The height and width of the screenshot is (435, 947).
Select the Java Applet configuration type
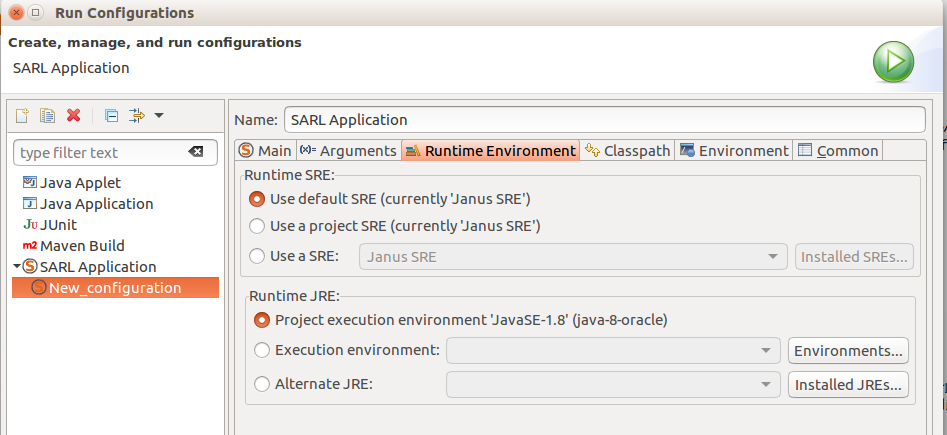(72, 182)
